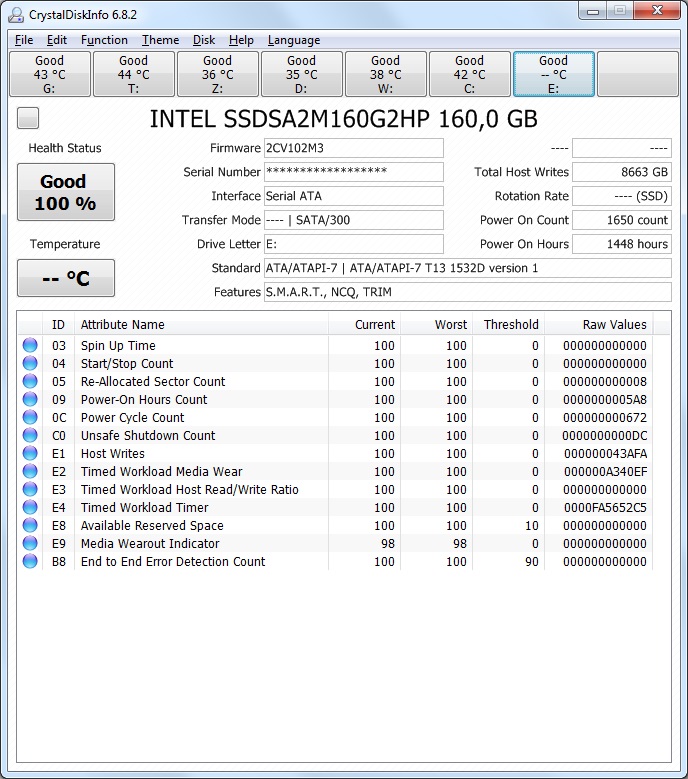The width and height of the screenshot is (688, 779).
Task: Open the Edit menu
Action: point(57,40)
